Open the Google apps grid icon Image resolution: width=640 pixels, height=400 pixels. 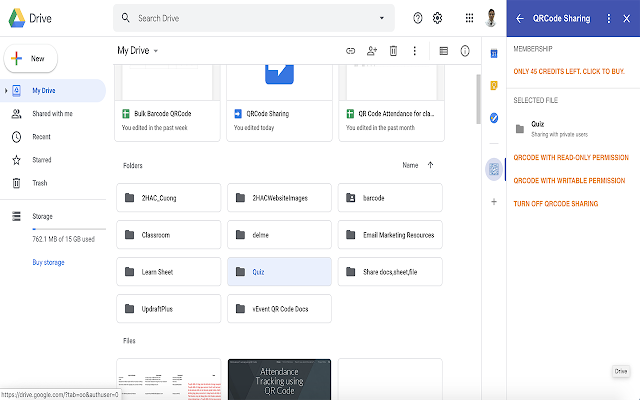469,18
